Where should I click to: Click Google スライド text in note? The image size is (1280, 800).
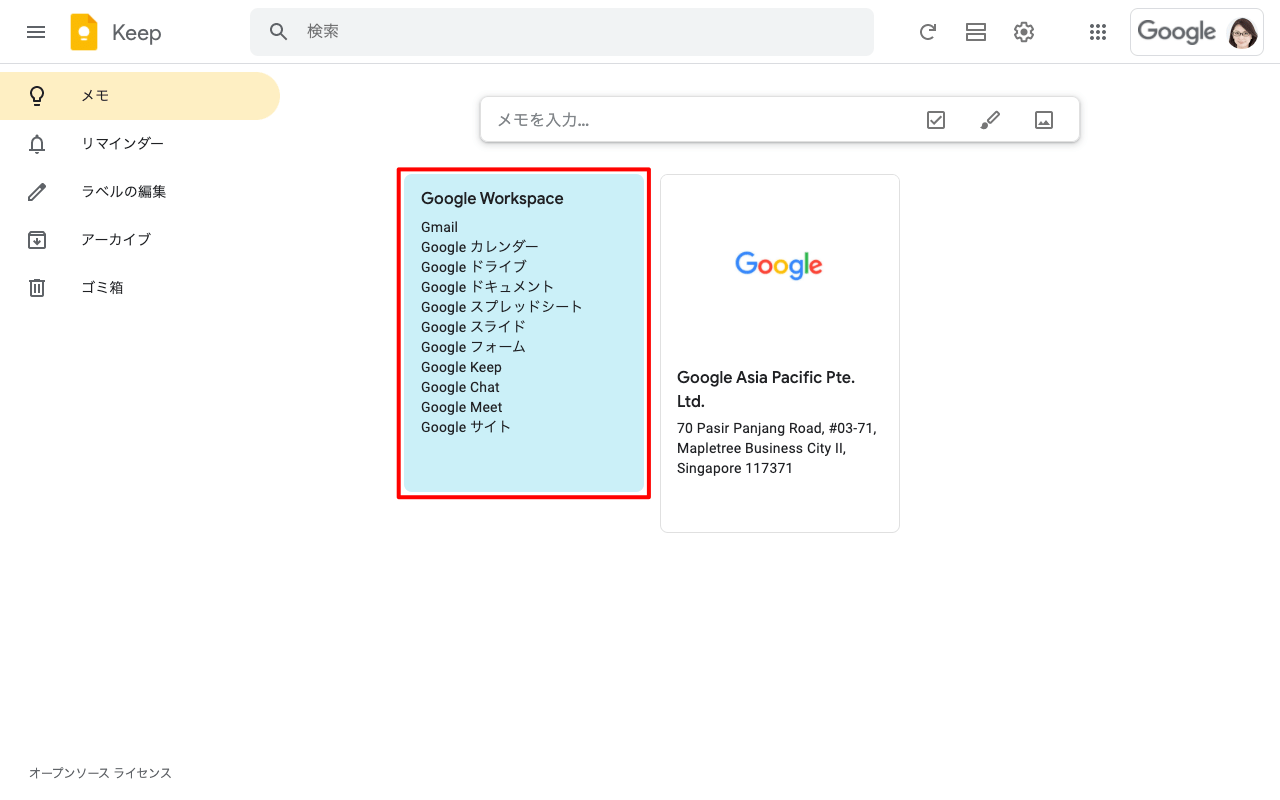pyautogui.click(x=473, y=327)
